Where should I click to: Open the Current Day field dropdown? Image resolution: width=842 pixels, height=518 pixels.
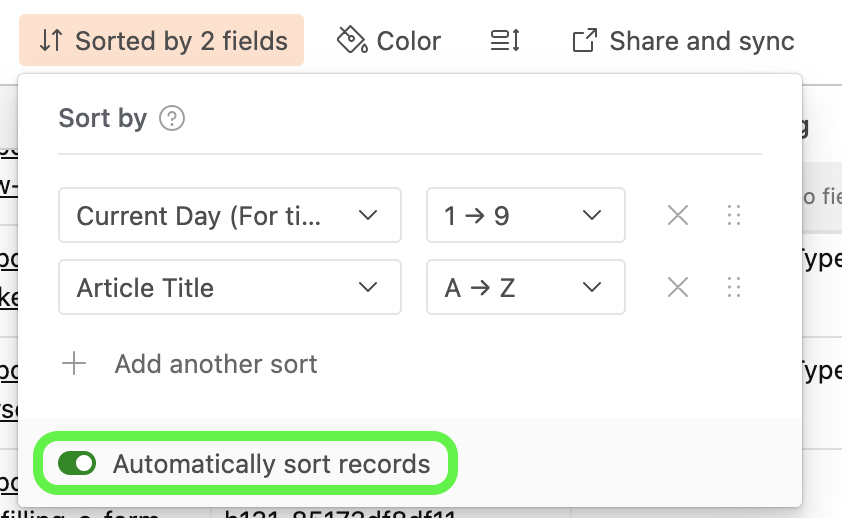click(230, 215)
